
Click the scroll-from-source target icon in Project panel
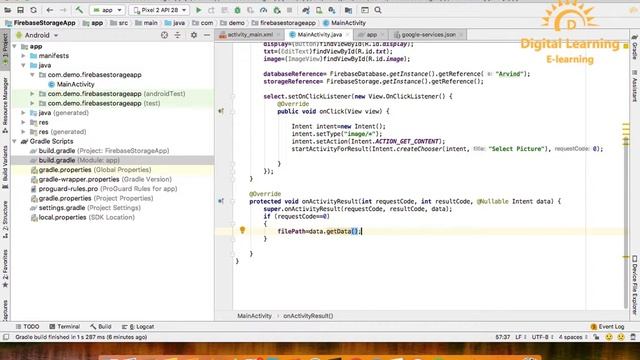(164, 35)
